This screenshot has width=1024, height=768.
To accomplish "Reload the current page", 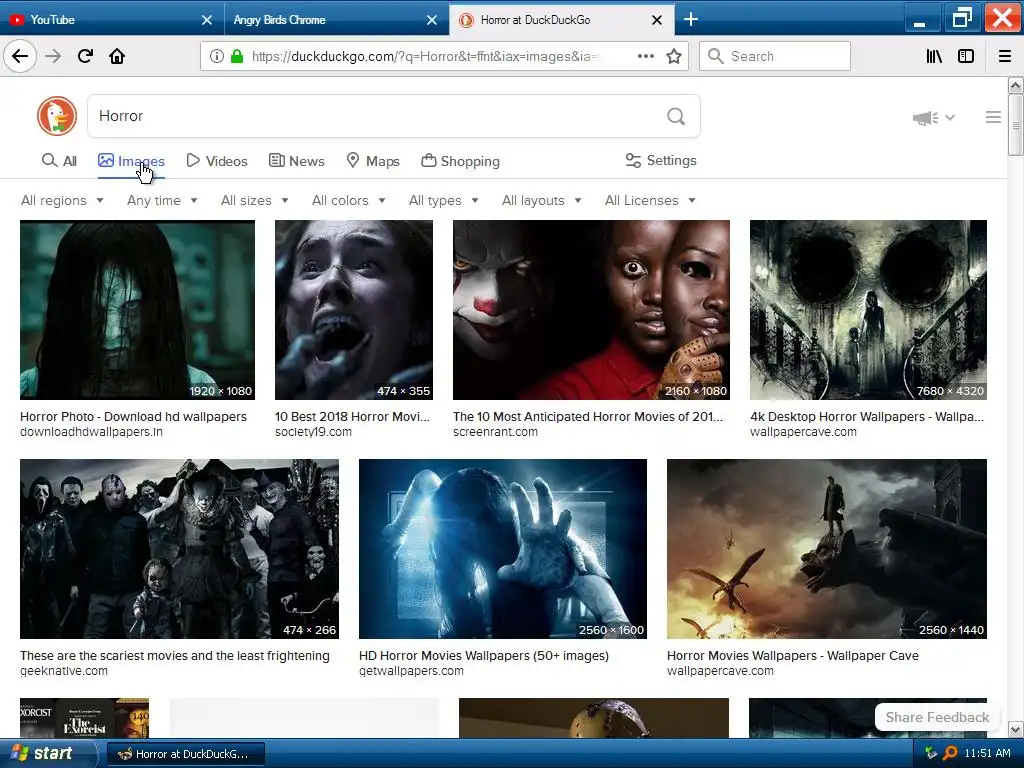I will click(x=86, y=56).
